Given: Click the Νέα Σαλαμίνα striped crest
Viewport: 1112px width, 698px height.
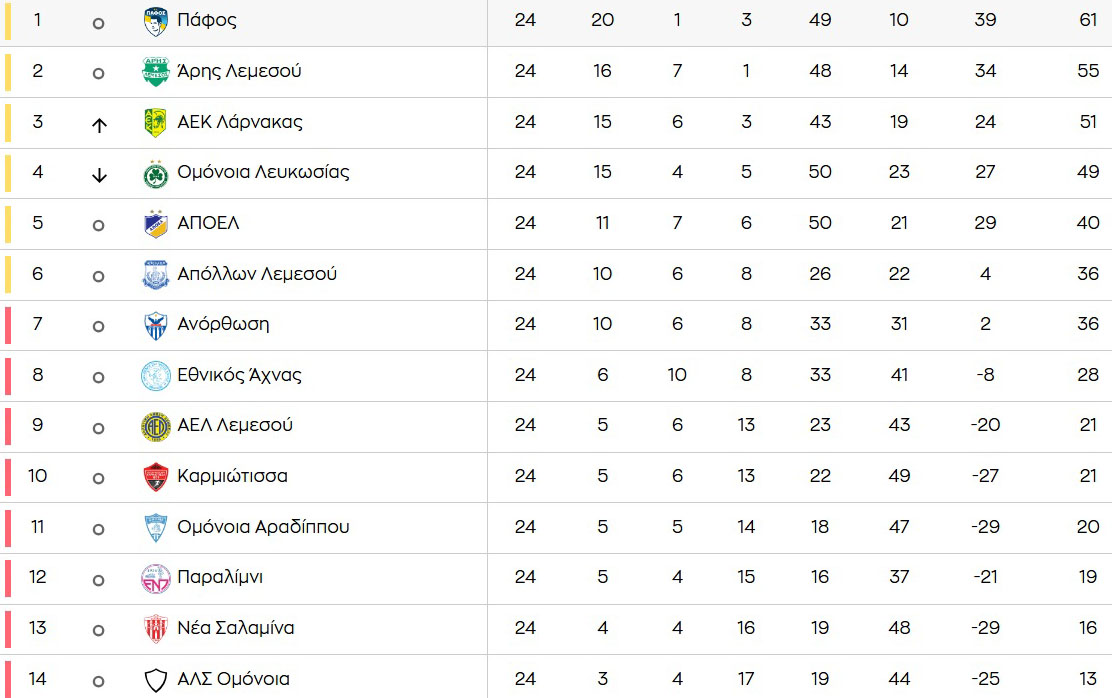Looking at the screenshot, I should click(156, 629).
